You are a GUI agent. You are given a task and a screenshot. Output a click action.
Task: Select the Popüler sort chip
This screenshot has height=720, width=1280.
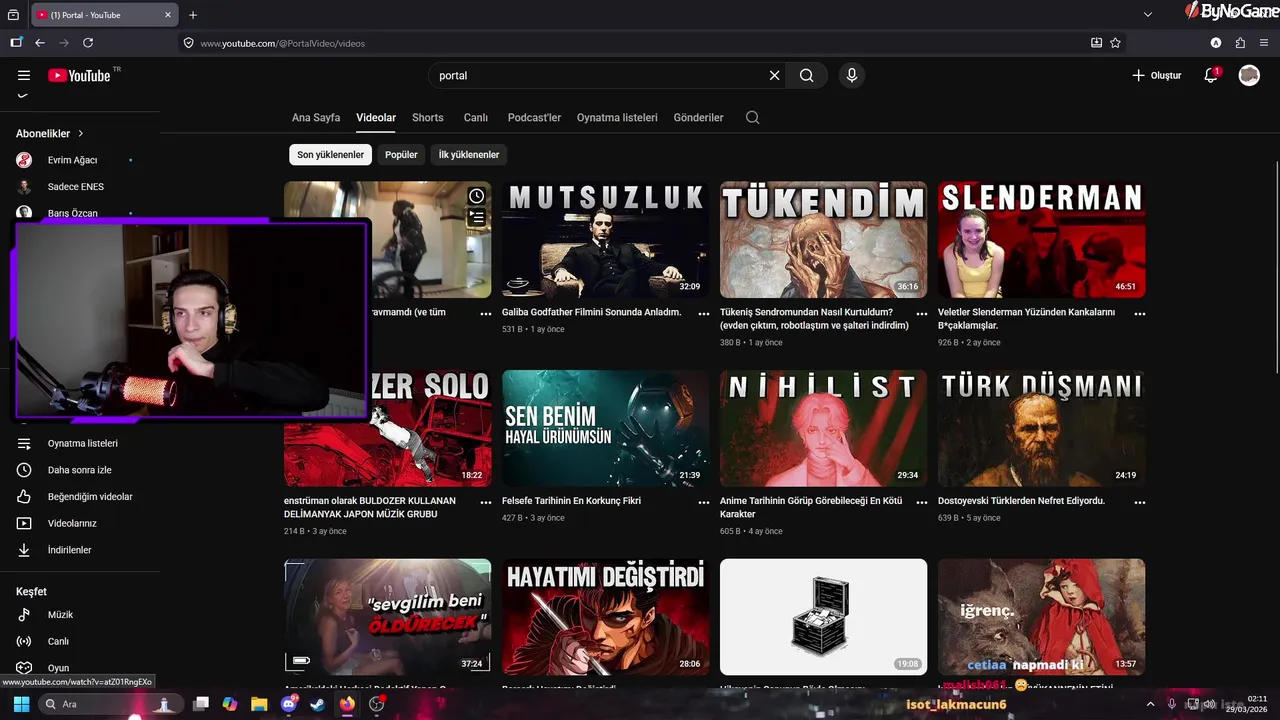coord(401,155)
